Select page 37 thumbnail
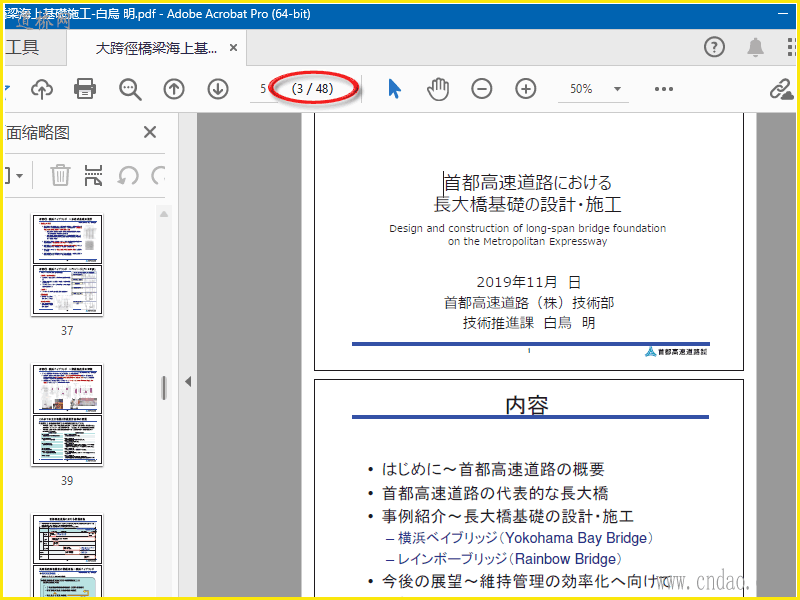 point(67,264)
